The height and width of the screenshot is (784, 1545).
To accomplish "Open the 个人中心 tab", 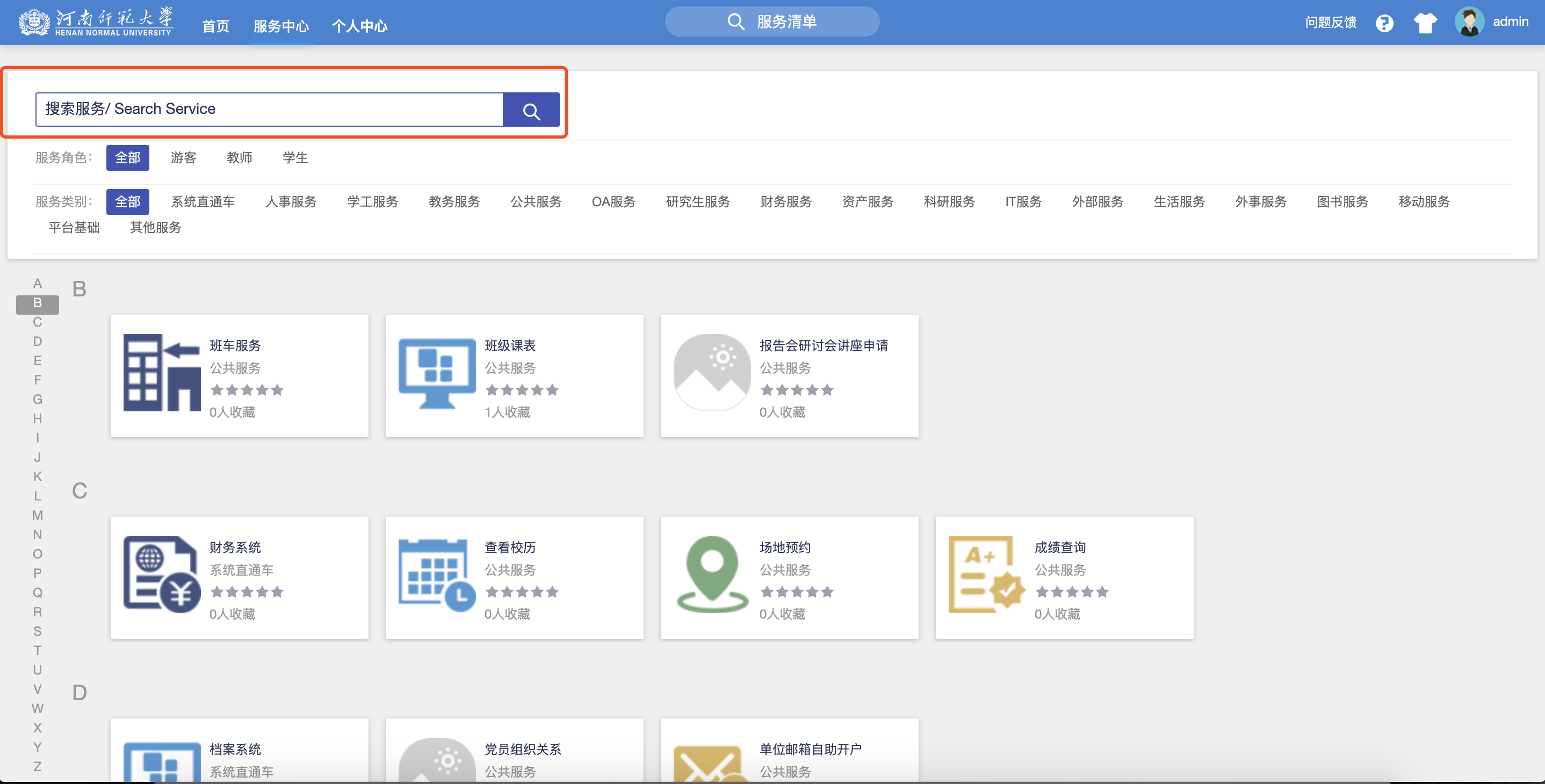I will point(359,26).
